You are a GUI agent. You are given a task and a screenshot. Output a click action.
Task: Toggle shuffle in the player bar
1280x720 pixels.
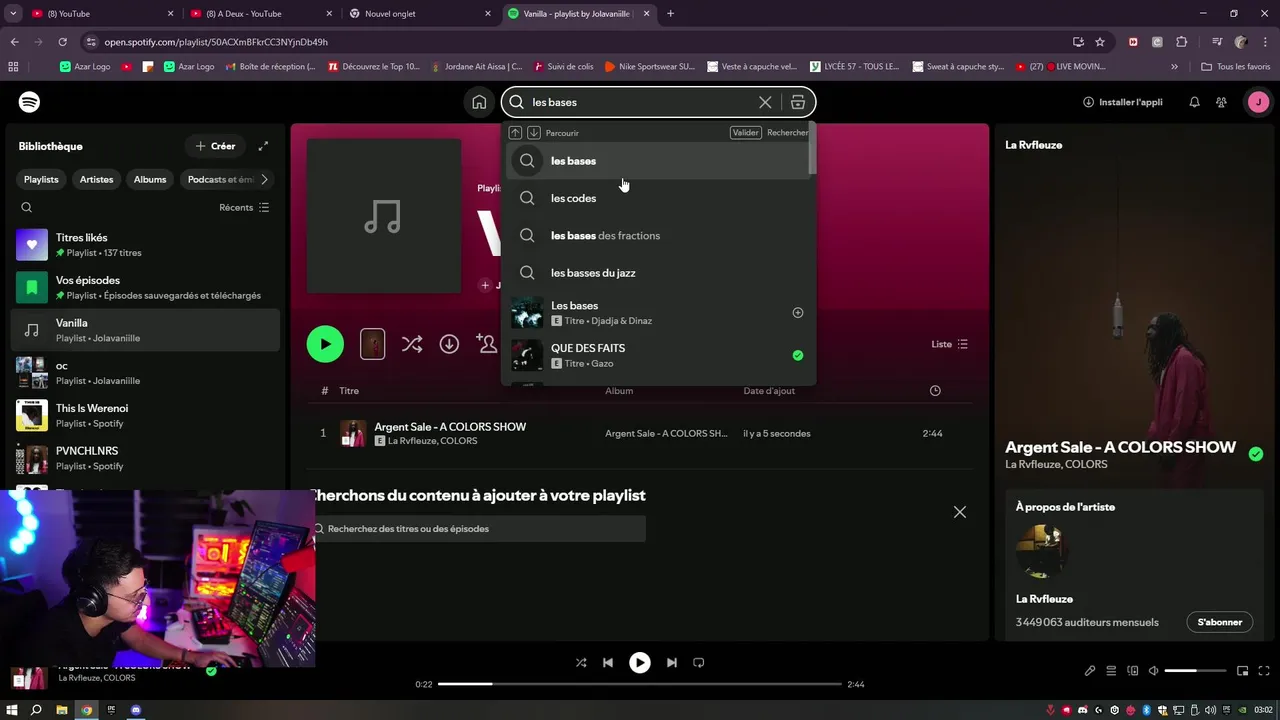[581, 662]
